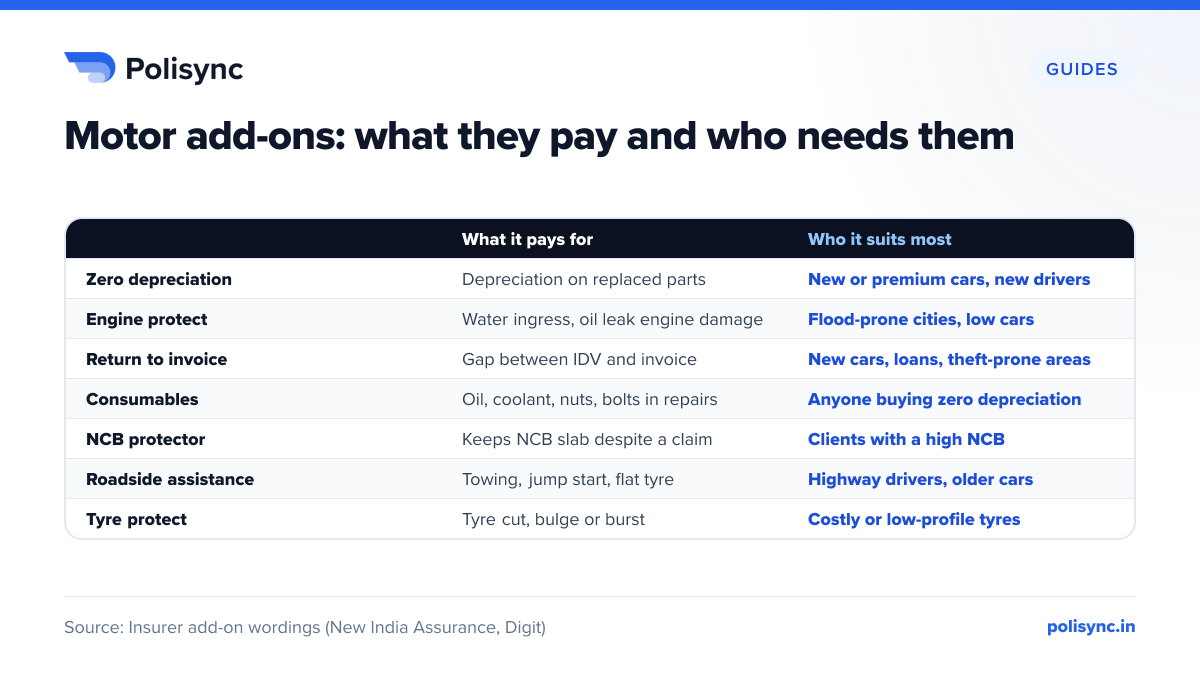The width and height of the screenshot is (1200, 675).
Task: Select "Oil, coolant, nuts, bolts in repairs" cell
Action: (590, 400)
